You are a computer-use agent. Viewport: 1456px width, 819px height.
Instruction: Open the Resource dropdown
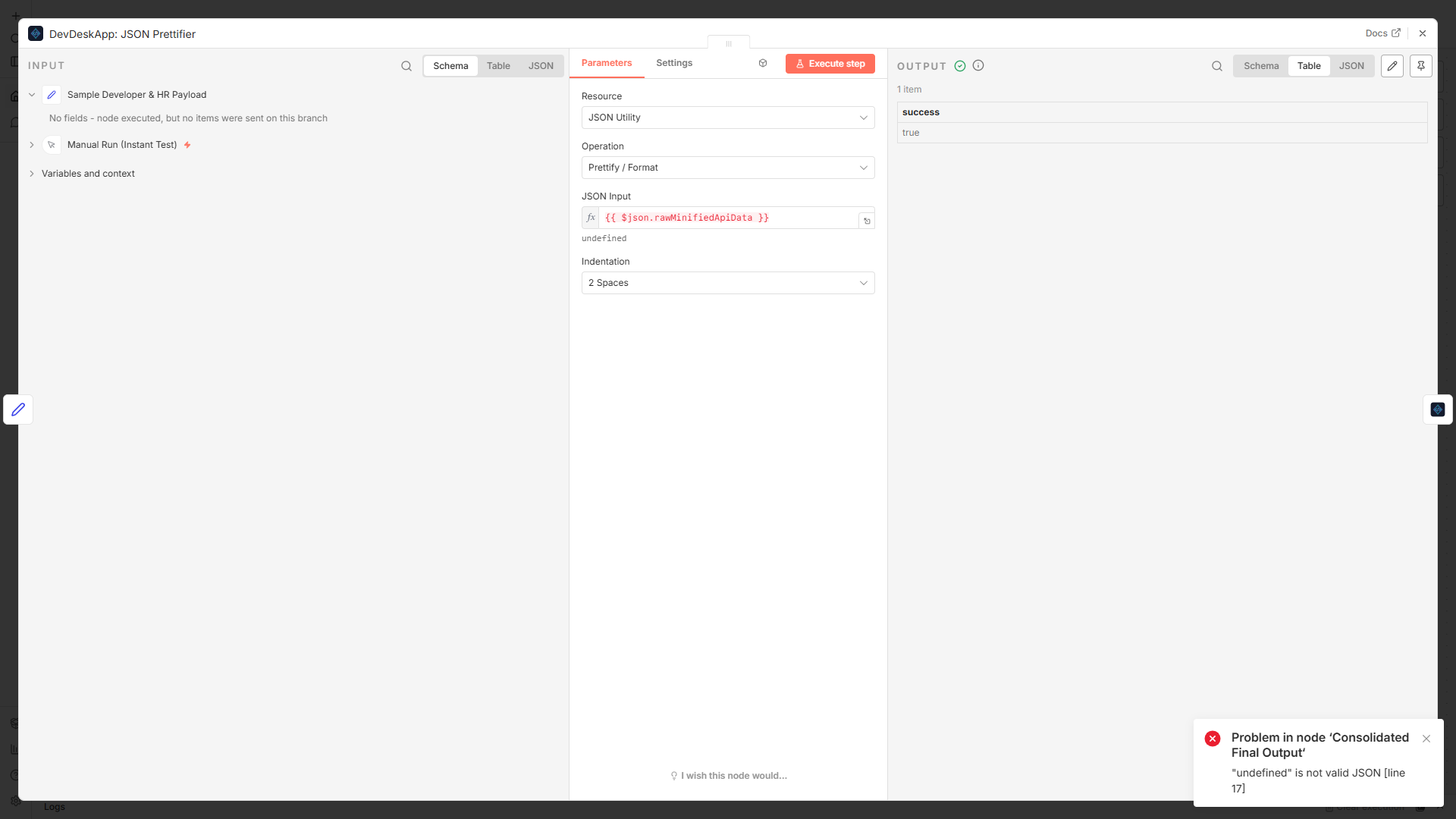point(728,118)
